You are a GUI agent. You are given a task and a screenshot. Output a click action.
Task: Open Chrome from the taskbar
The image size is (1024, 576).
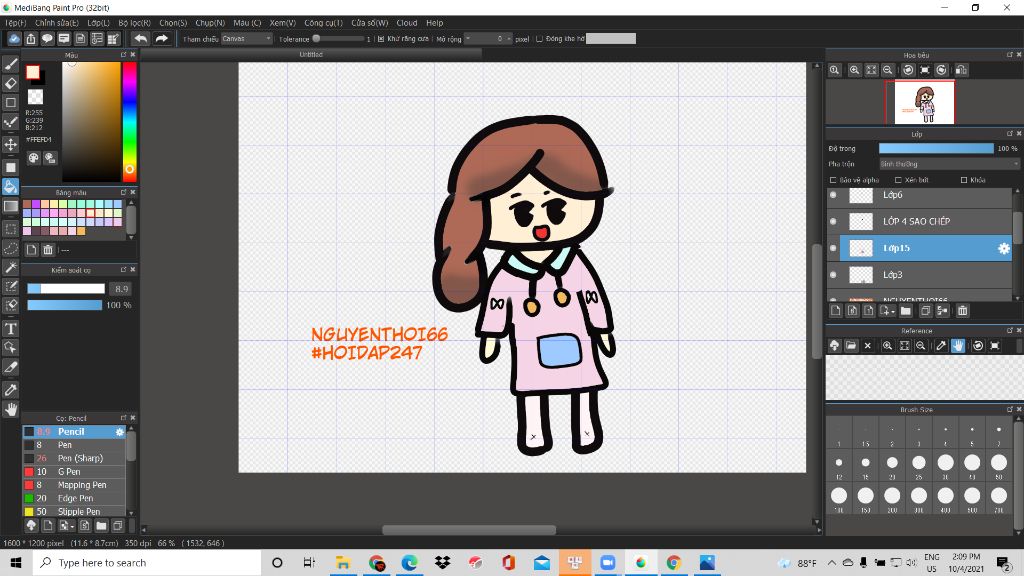[x=673, y=563]
